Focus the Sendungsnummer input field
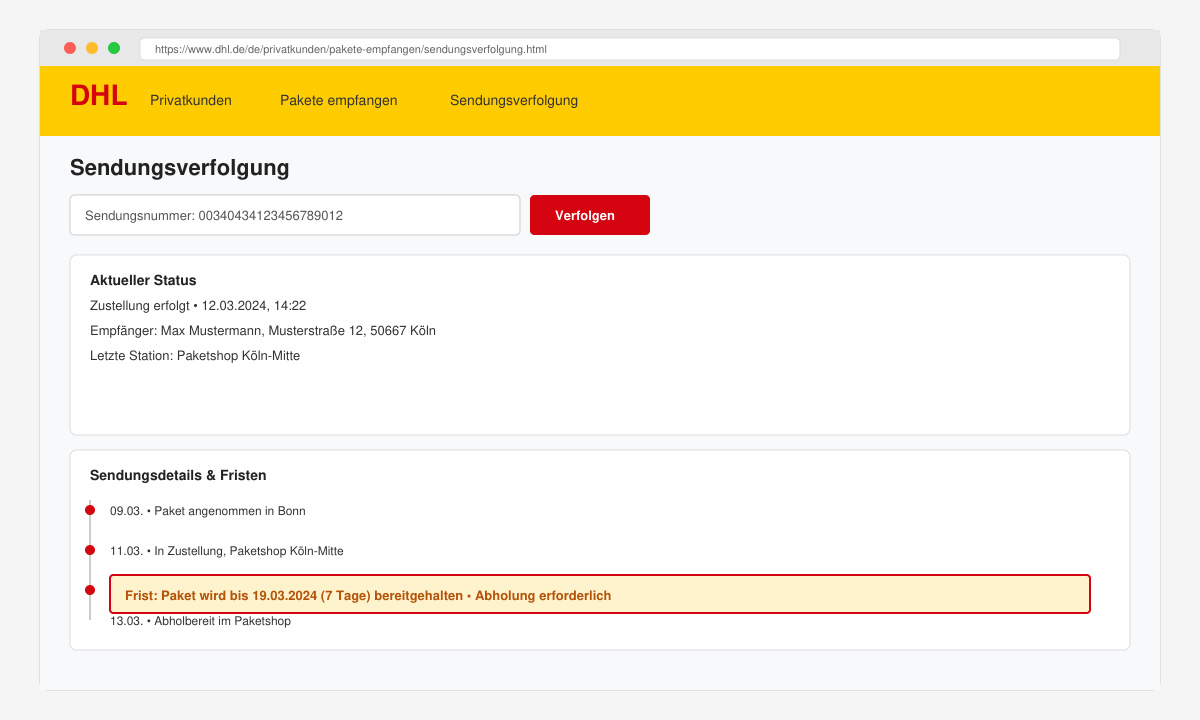The width and height of the screenshot is (1200, 720). 295,215
